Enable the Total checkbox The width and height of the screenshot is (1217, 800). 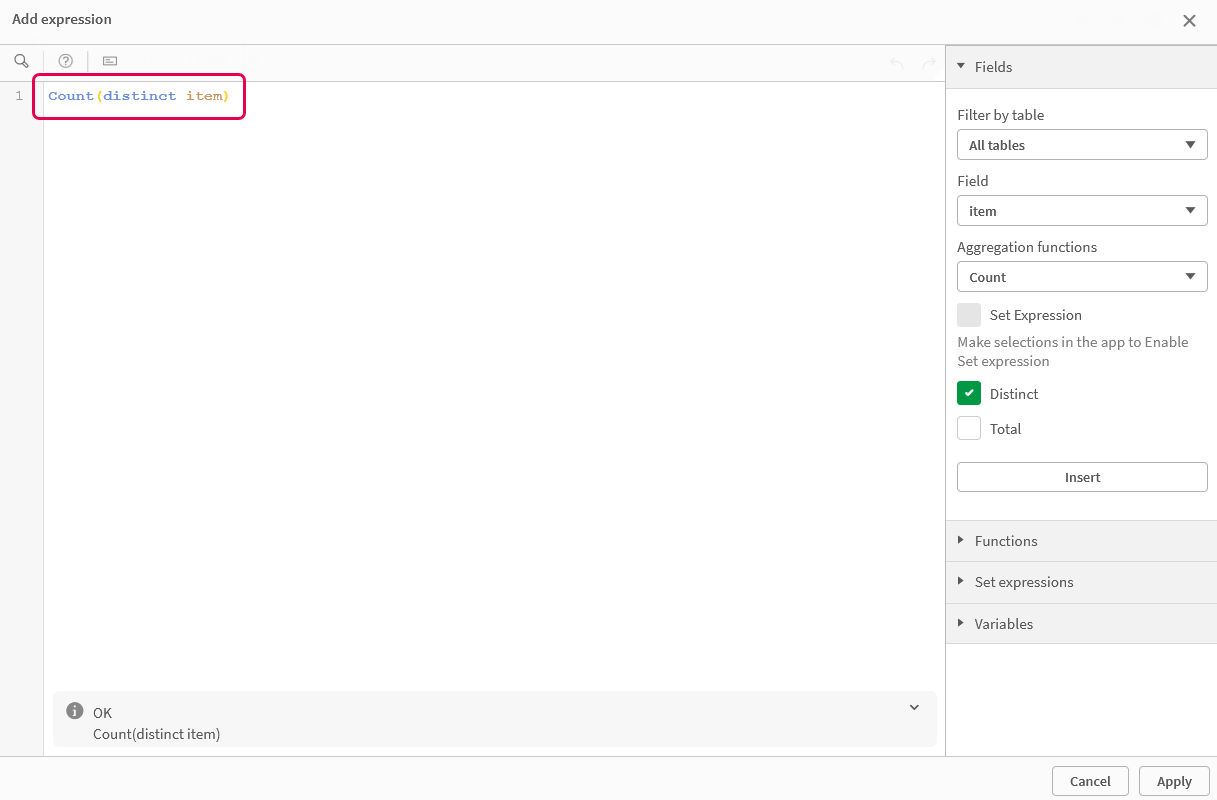point(969,428)
